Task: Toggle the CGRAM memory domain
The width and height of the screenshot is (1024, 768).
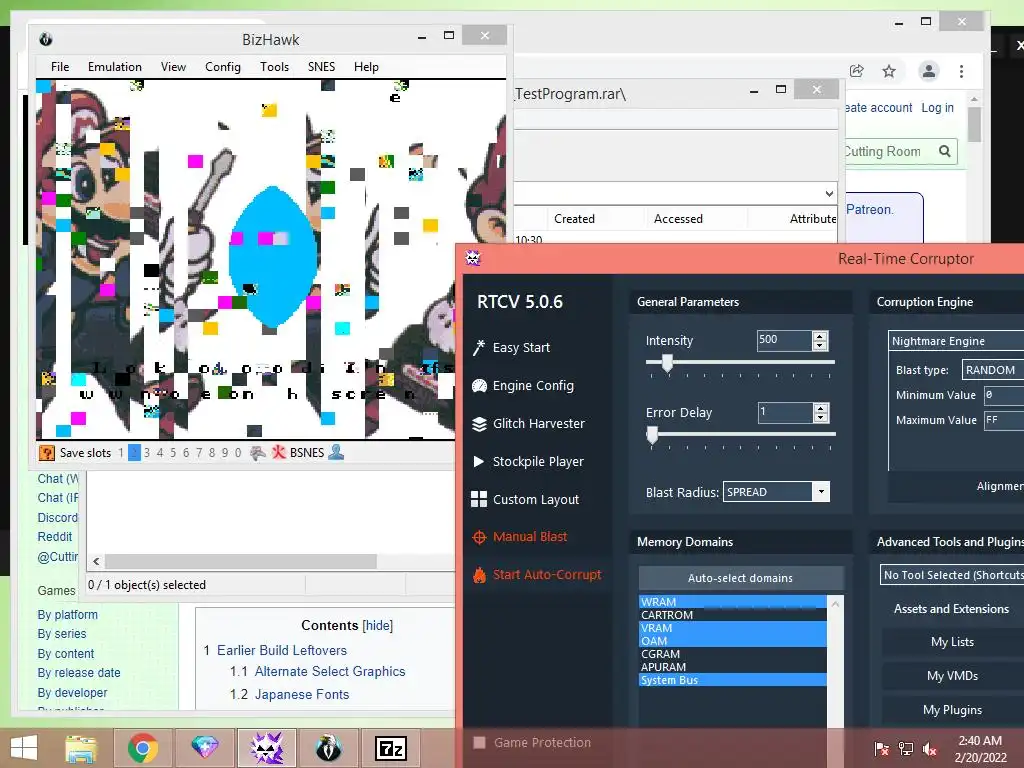Action: click(732, 654)
